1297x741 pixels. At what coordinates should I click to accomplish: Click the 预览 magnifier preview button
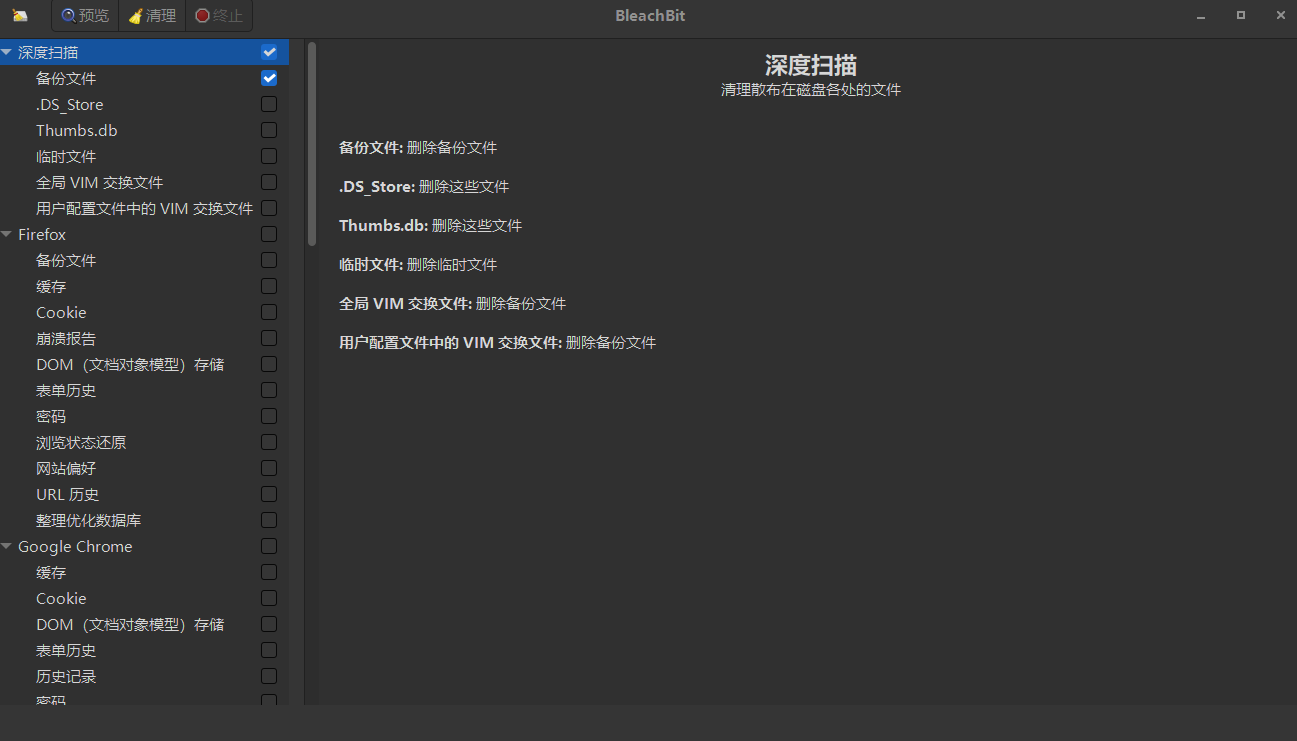[x=85, y=16]
